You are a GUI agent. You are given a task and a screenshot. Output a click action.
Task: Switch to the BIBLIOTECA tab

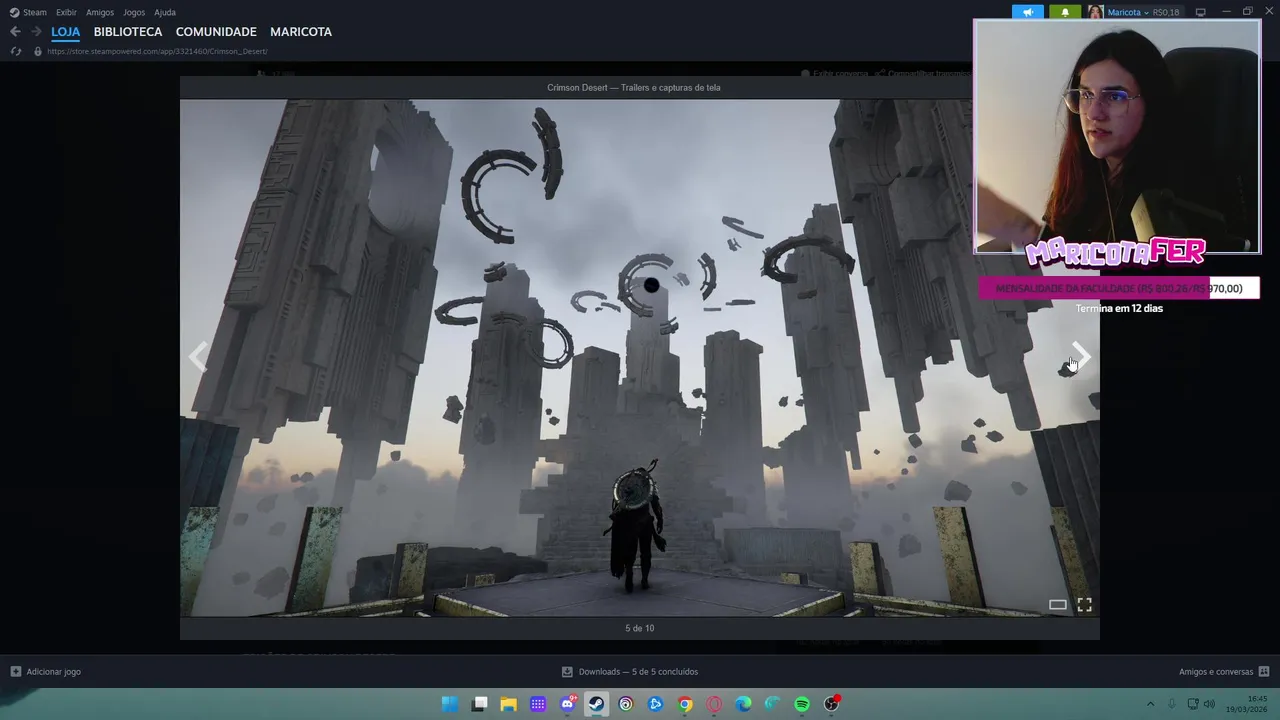point(128,32)
